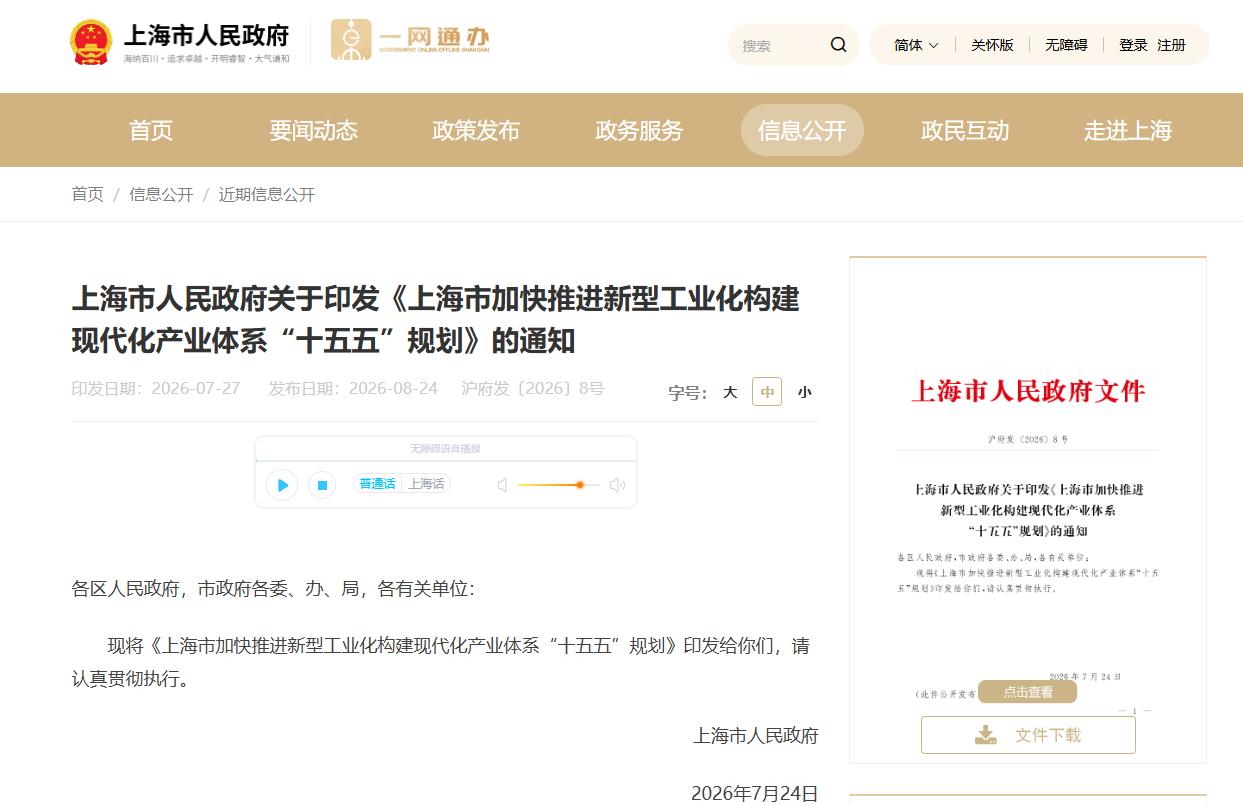Open the 政务服务 navigation tab
1243x806 pixels.
(x=639, y=130)
